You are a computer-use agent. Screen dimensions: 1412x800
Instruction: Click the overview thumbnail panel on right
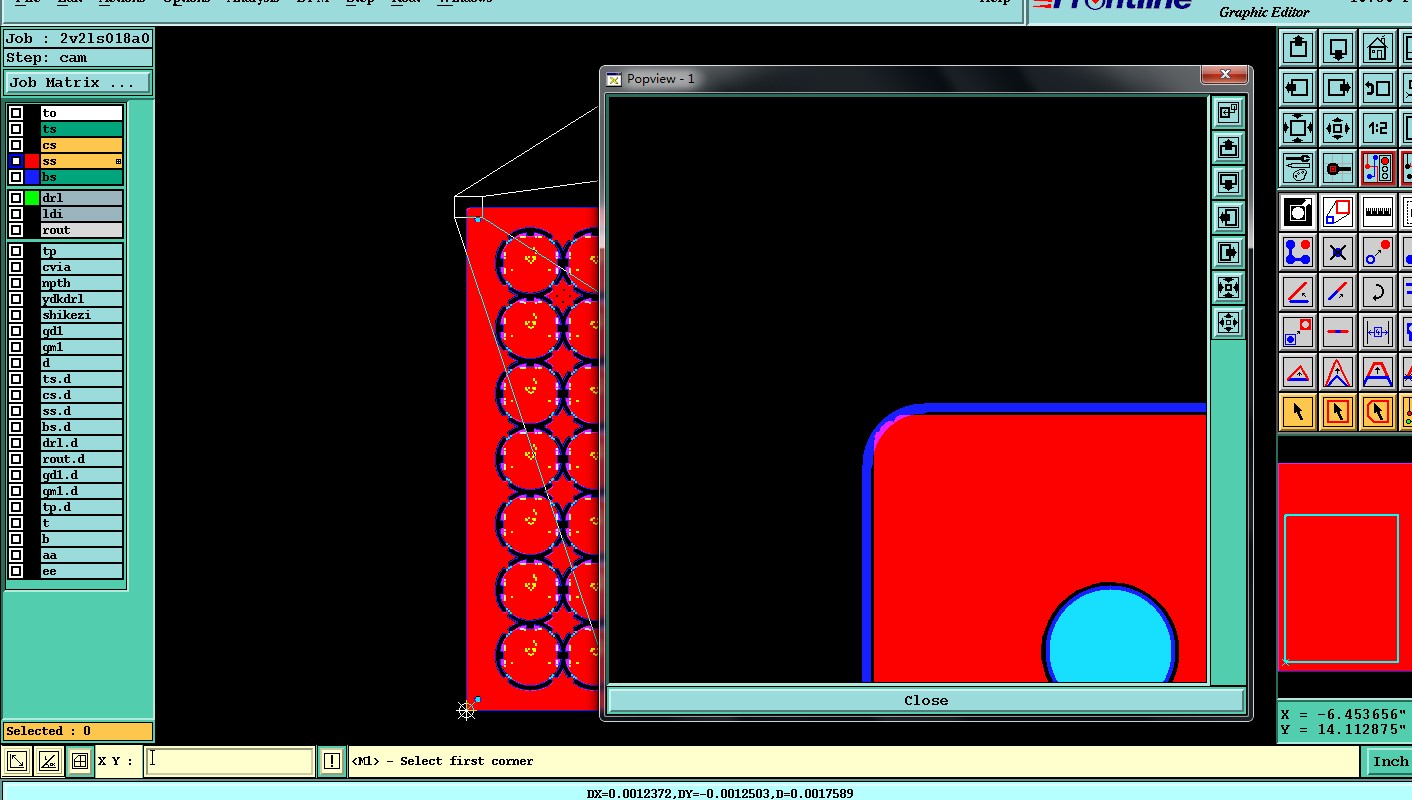tap(1345, 567)
